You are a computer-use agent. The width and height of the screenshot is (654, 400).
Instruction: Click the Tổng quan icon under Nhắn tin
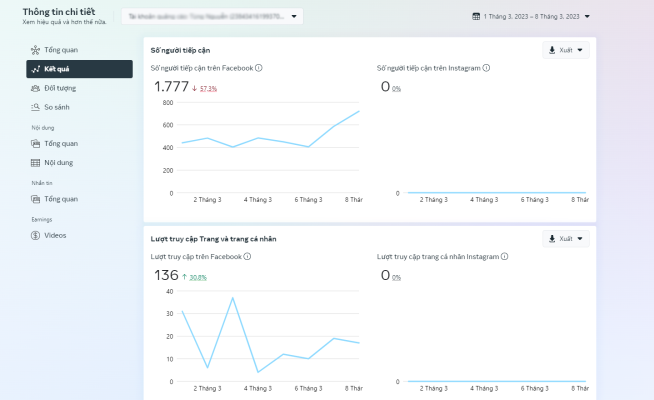coord(36,199)
